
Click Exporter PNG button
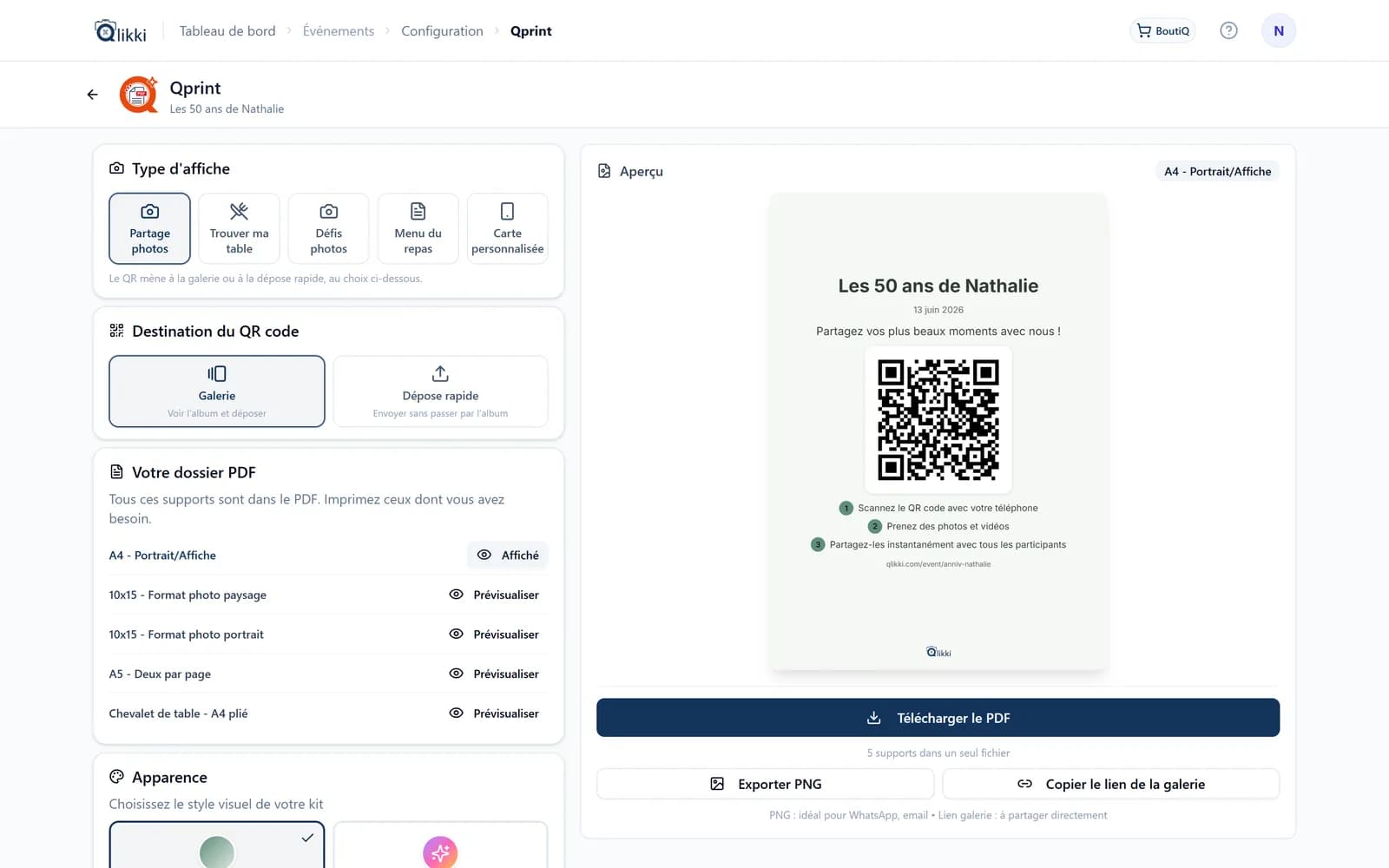[765, 784]
